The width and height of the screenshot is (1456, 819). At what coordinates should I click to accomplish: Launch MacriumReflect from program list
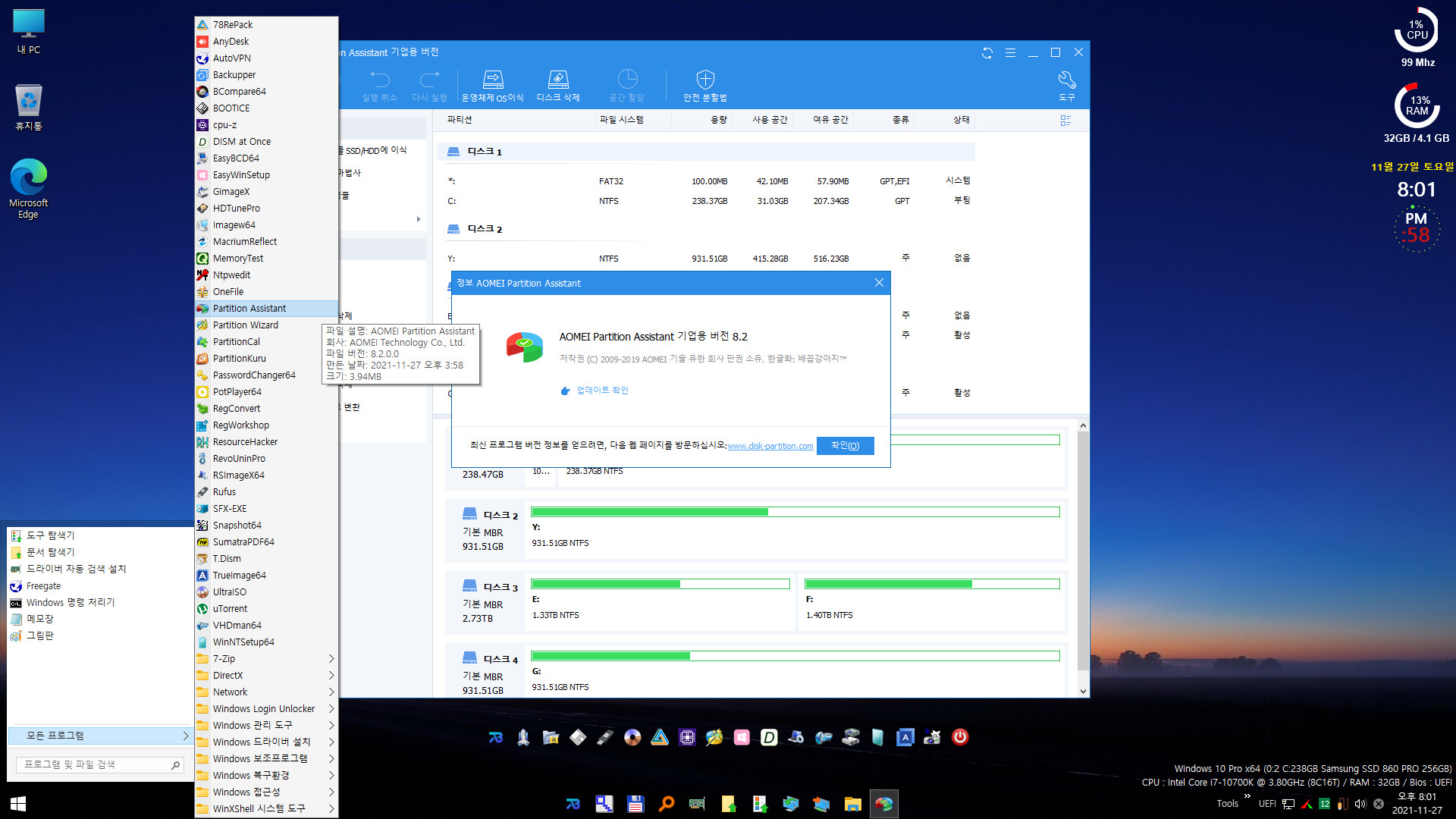(x=266, y=242)
